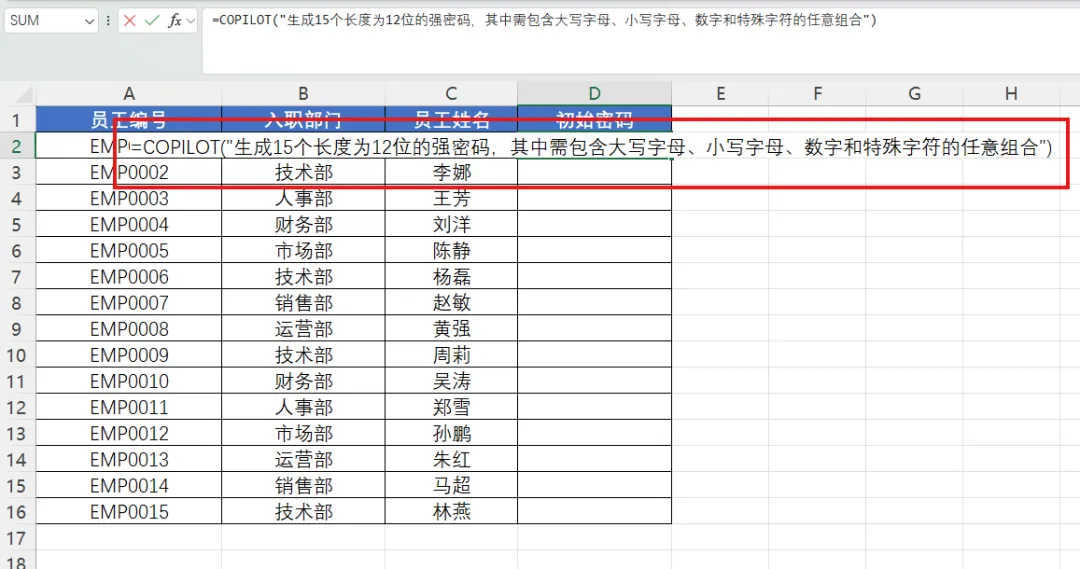
Task: Select row 5 header
Action: point(17,225)
